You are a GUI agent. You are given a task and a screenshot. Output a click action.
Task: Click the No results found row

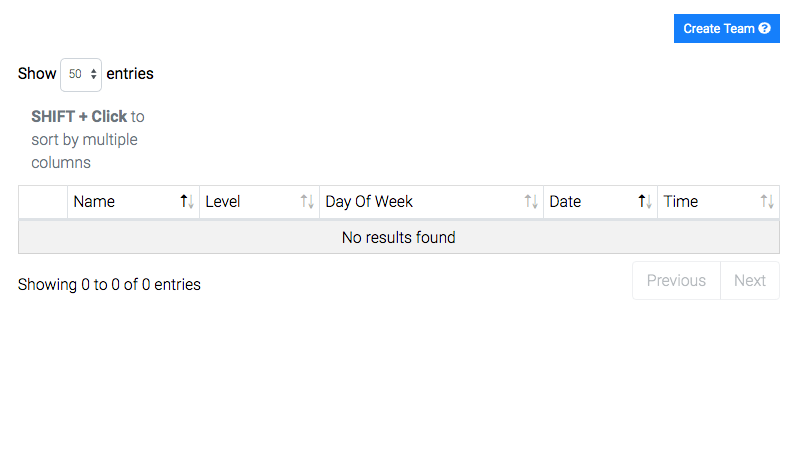point(399,237)
